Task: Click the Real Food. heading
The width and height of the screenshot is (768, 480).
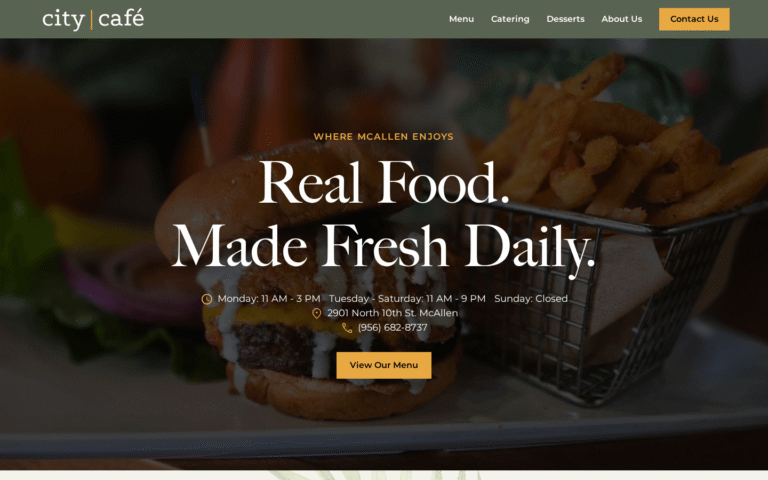Action: tap(384, 183)
